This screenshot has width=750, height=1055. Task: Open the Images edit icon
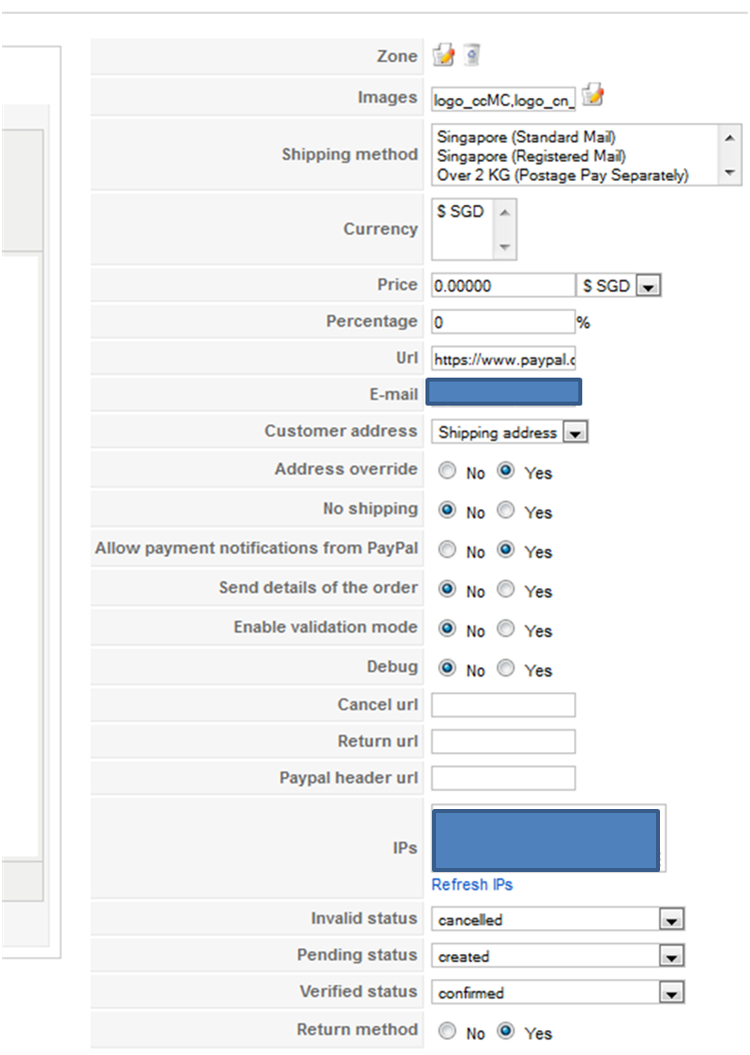coord(593,94)
